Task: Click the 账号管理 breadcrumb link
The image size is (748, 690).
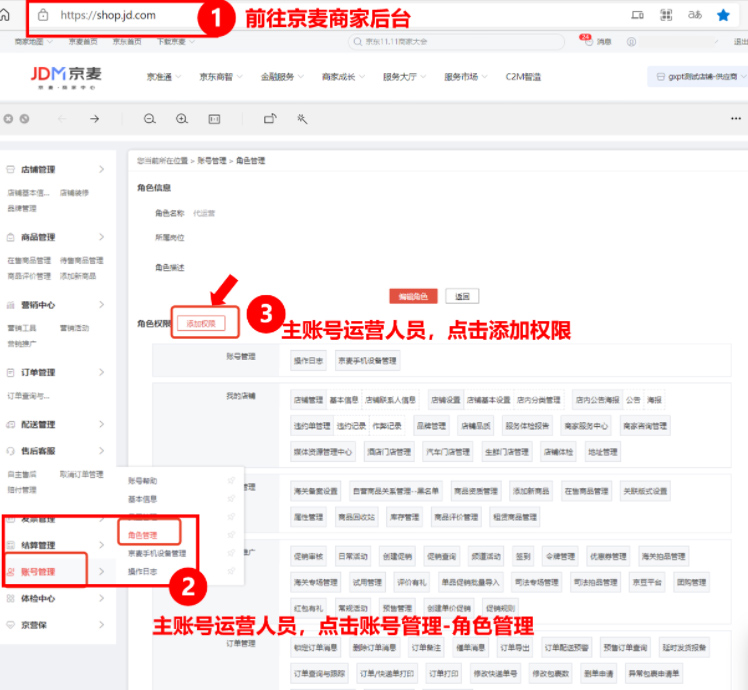Action: coord(212,161)
